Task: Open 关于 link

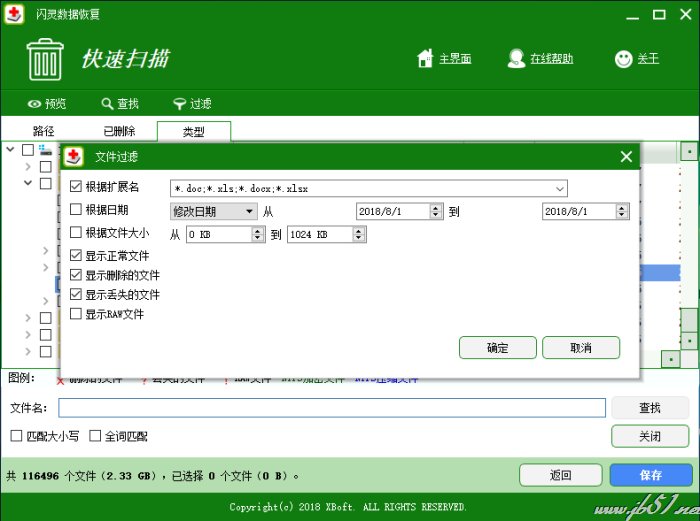Action: coord(648,59)
